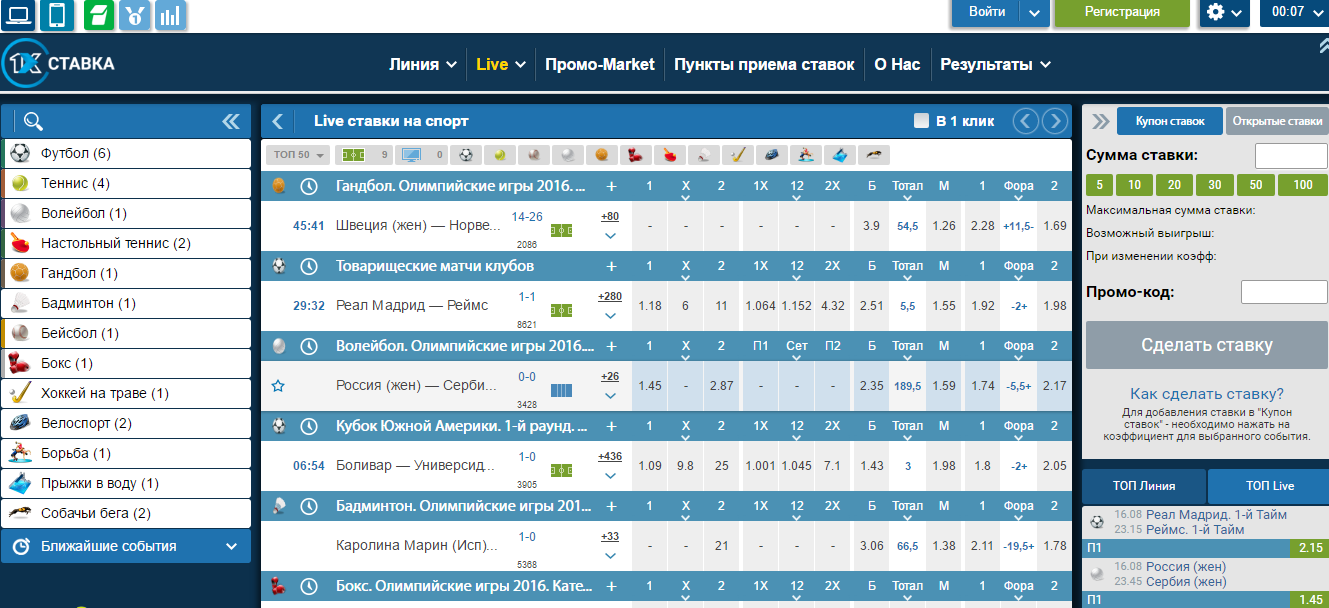This screenshot has width=1329, height=608.
Task: Switch to Открытые ставки tab
Action: coord(1276,121)
